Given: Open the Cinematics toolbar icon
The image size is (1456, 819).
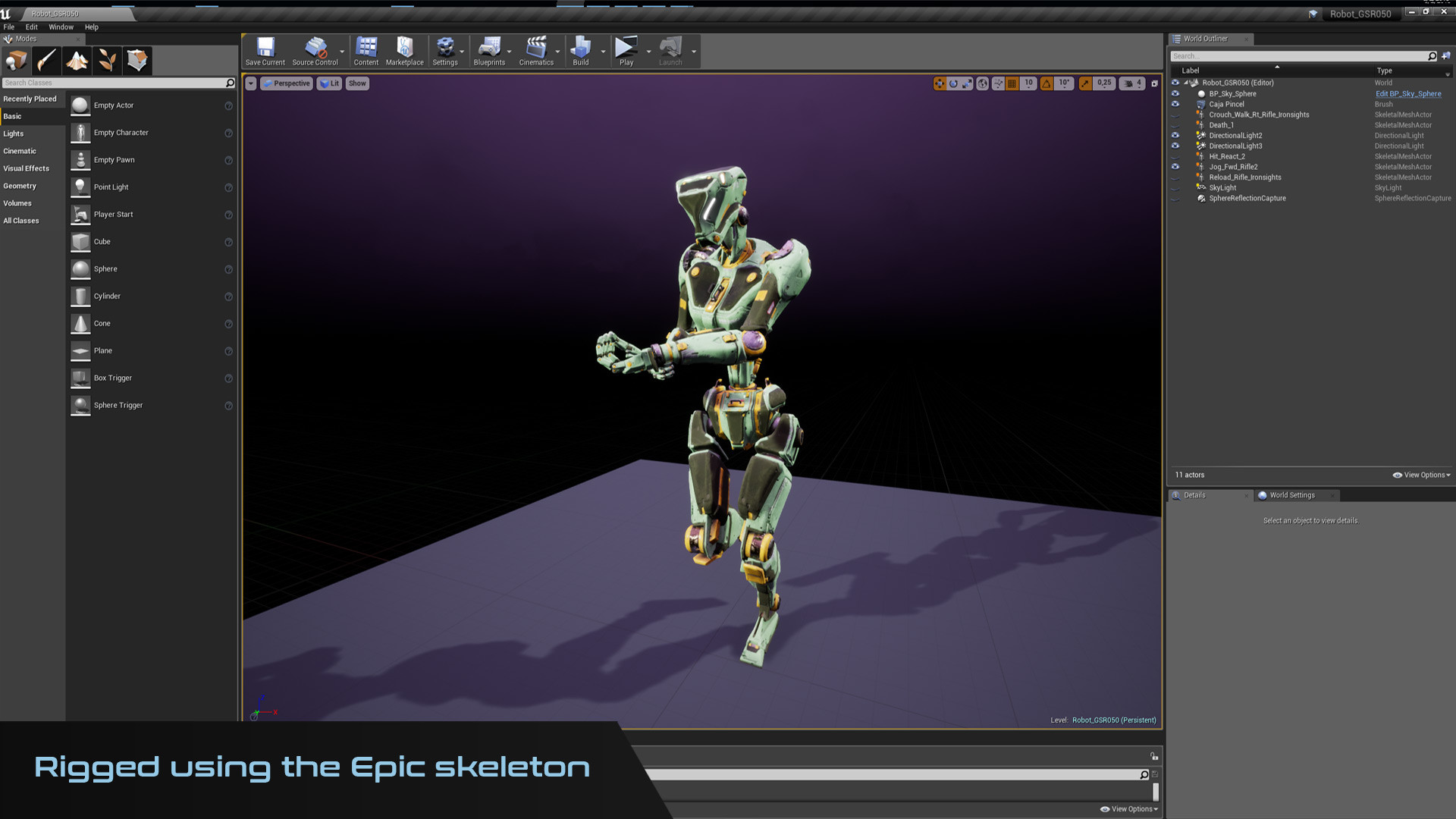Looking at the screenshot, I should (x=537, y=50).
